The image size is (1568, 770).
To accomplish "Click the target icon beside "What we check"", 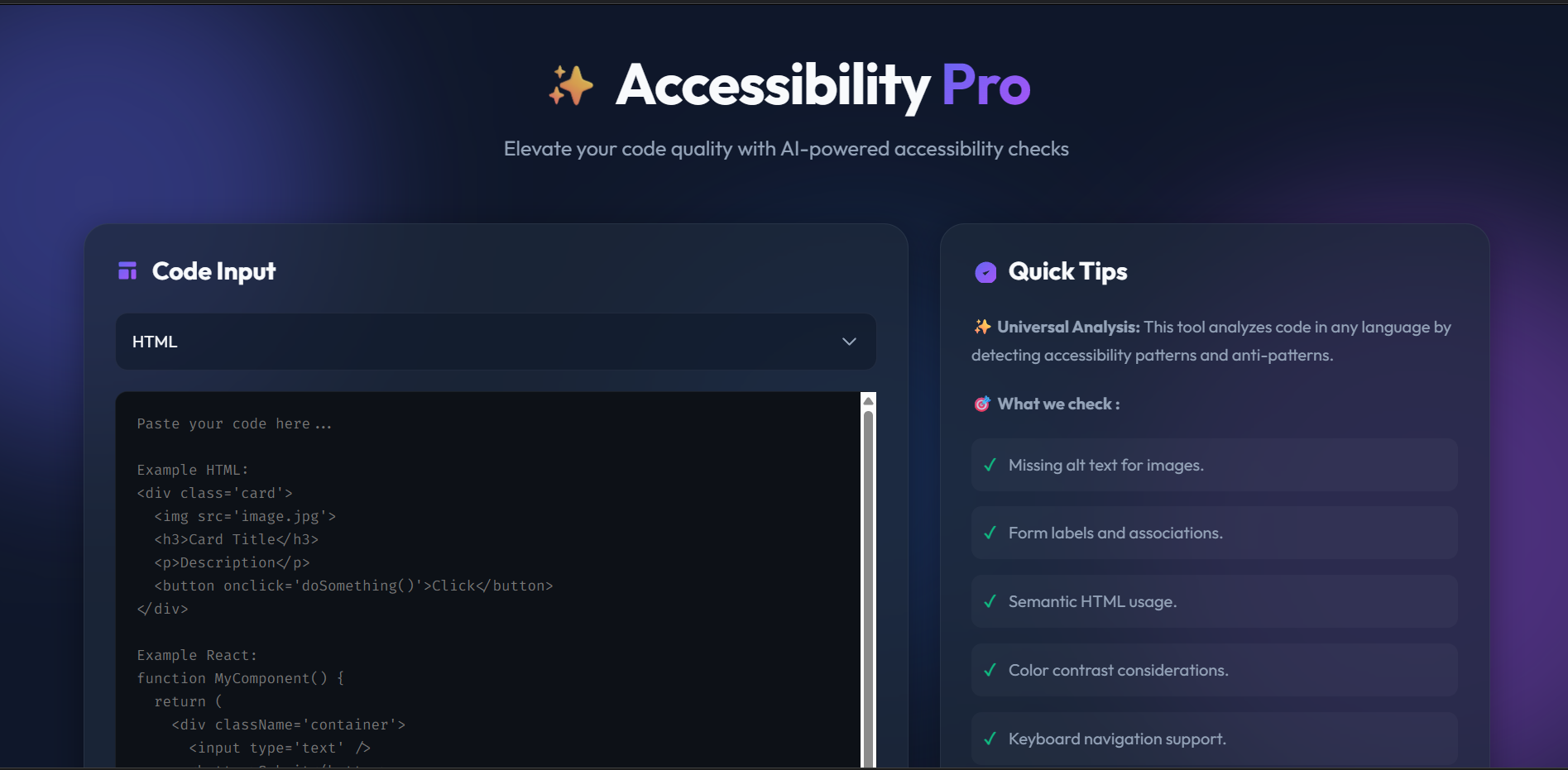I will click(x=981, y=404).
